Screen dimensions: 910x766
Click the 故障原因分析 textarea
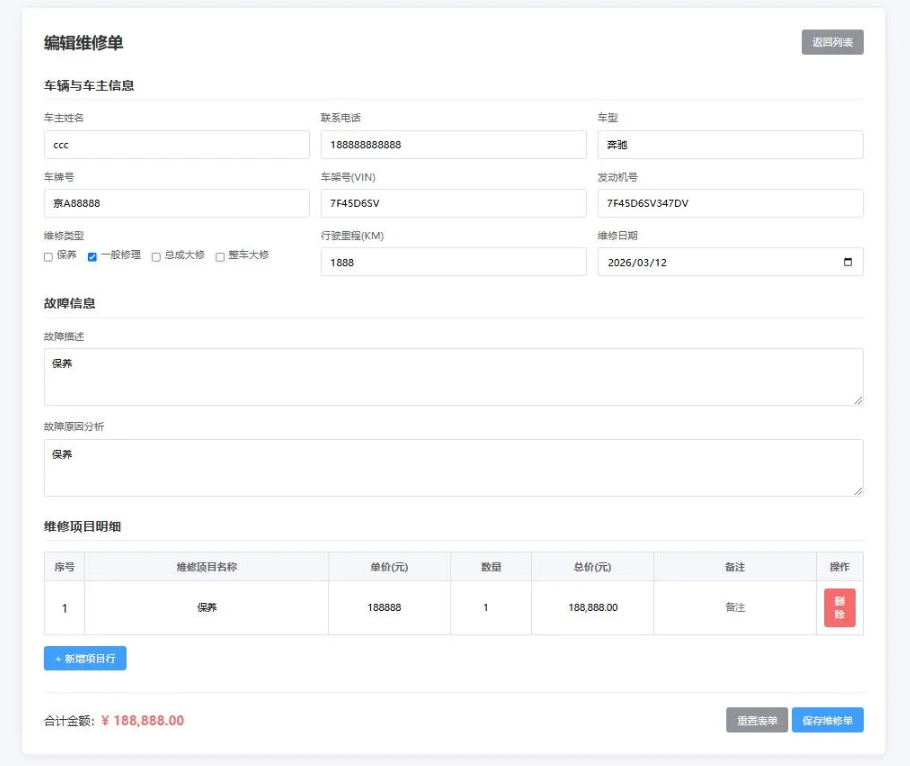[453, 468]
